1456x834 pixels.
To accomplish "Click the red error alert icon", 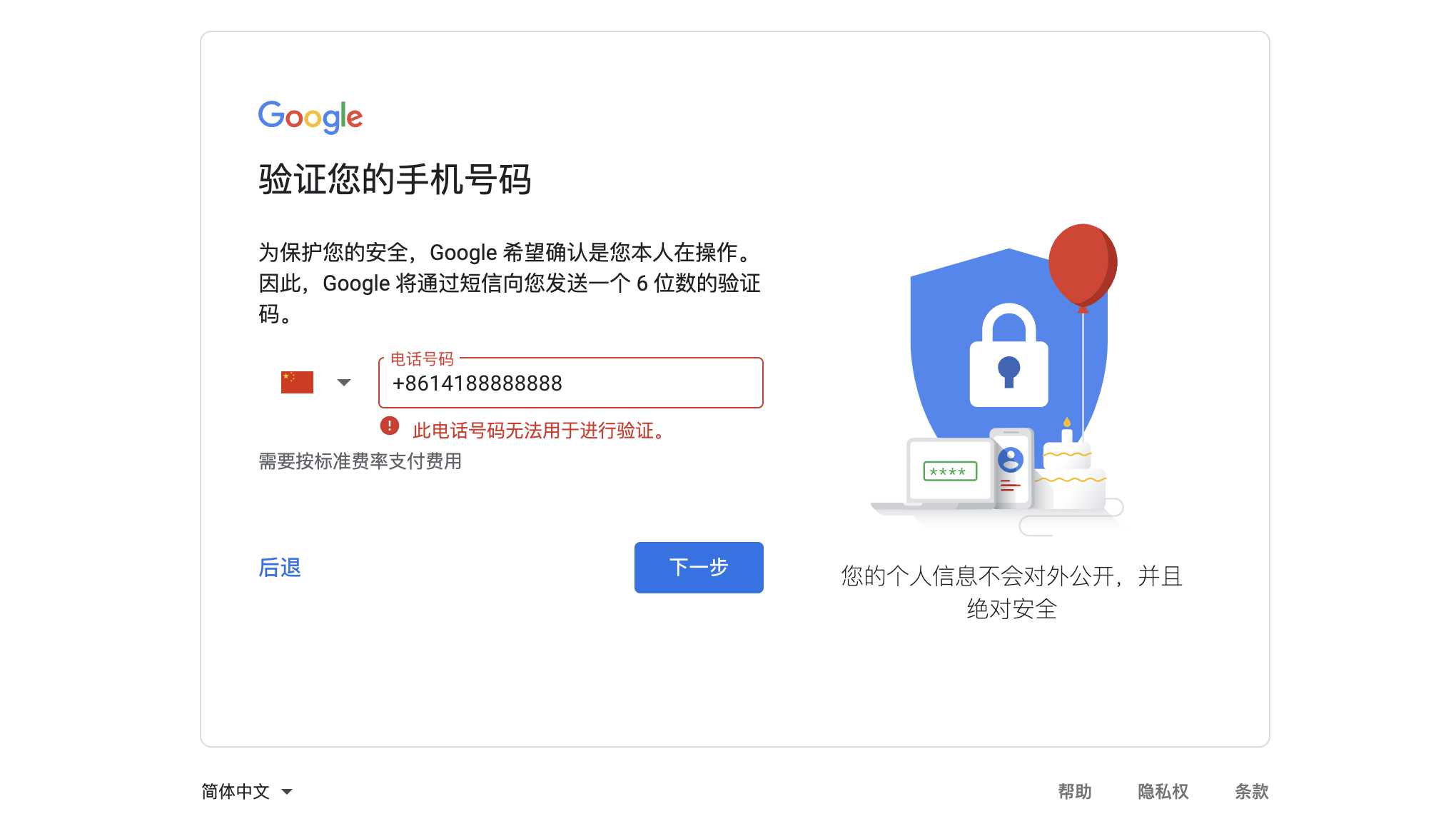I will 390,426.
